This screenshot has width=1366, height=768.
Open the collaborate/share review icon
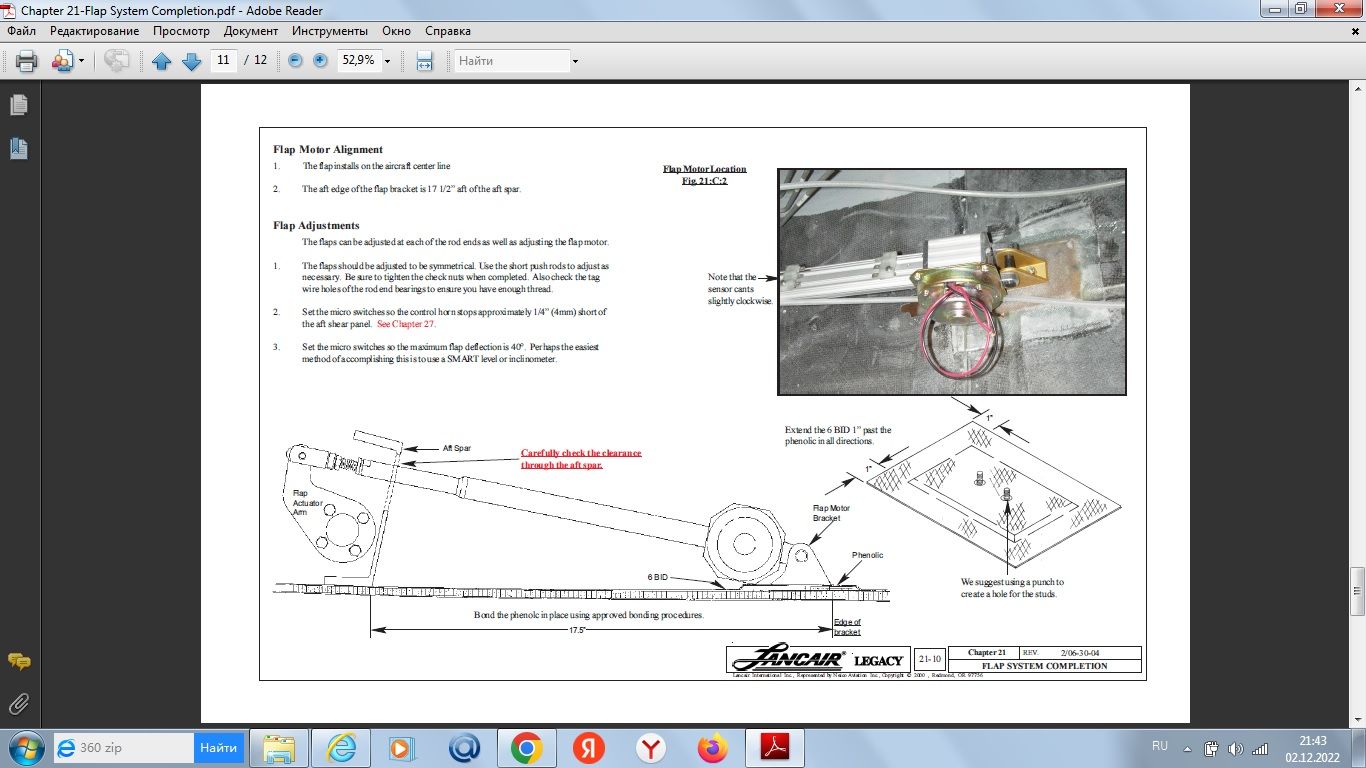tap(62, 61)
